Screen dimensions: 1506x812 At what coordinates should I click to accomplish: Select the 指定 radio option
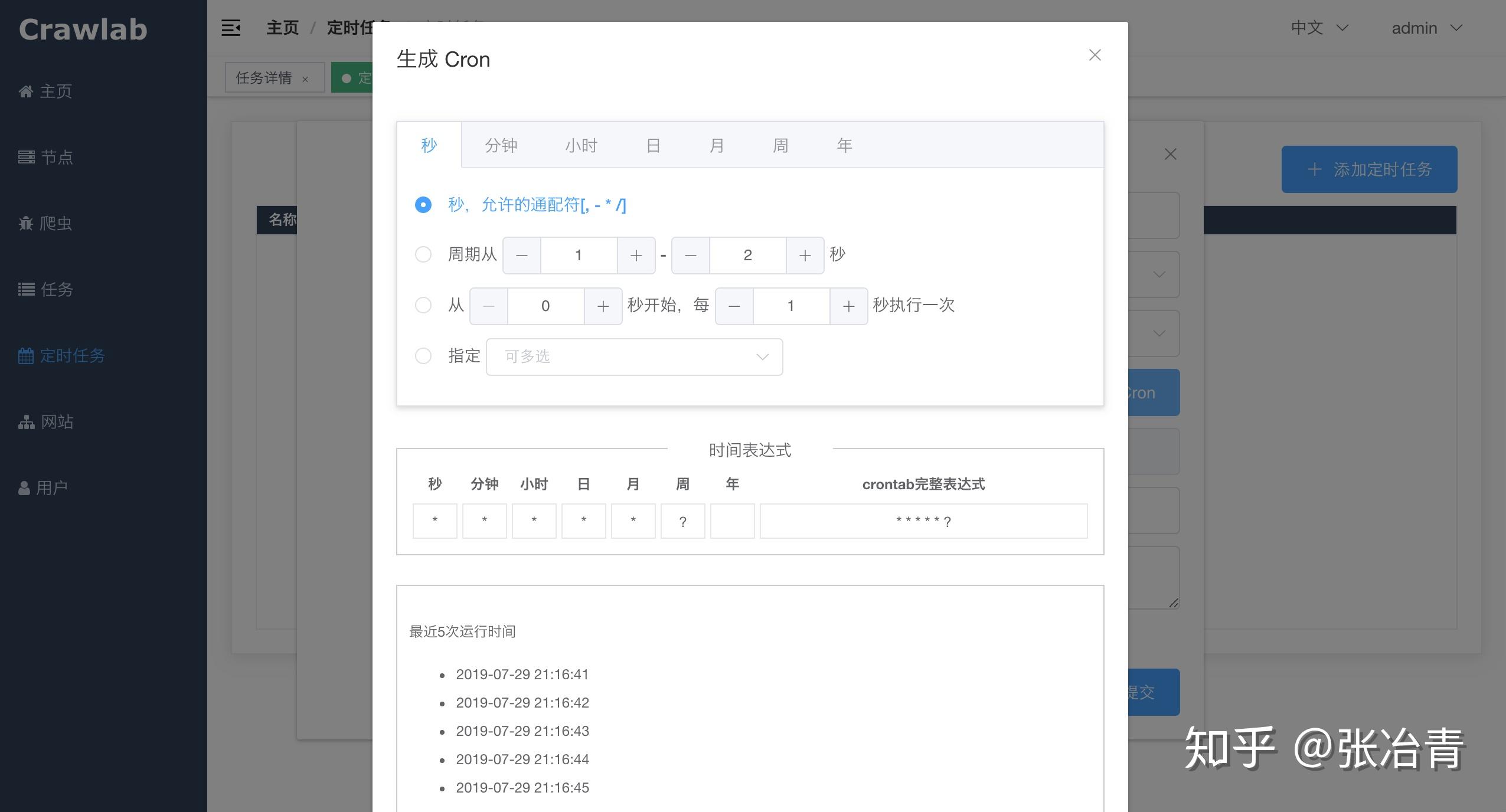pyautogui.click(x=423, y=356)
